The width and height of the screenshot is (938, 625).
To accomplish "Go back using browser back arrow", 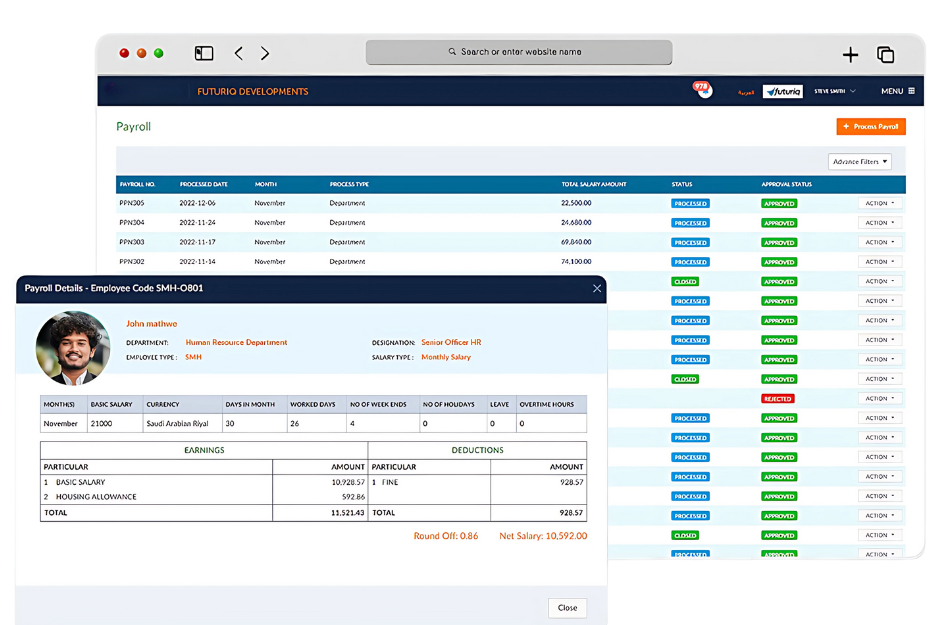I will [238, 53].
